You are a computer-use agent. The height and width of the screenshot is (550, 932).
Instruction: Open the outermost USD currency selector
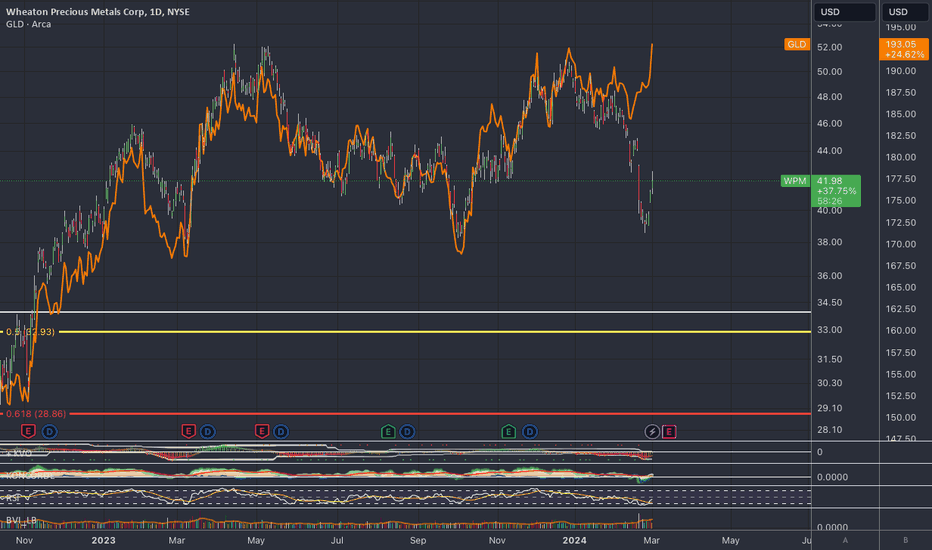click(905, 12)
